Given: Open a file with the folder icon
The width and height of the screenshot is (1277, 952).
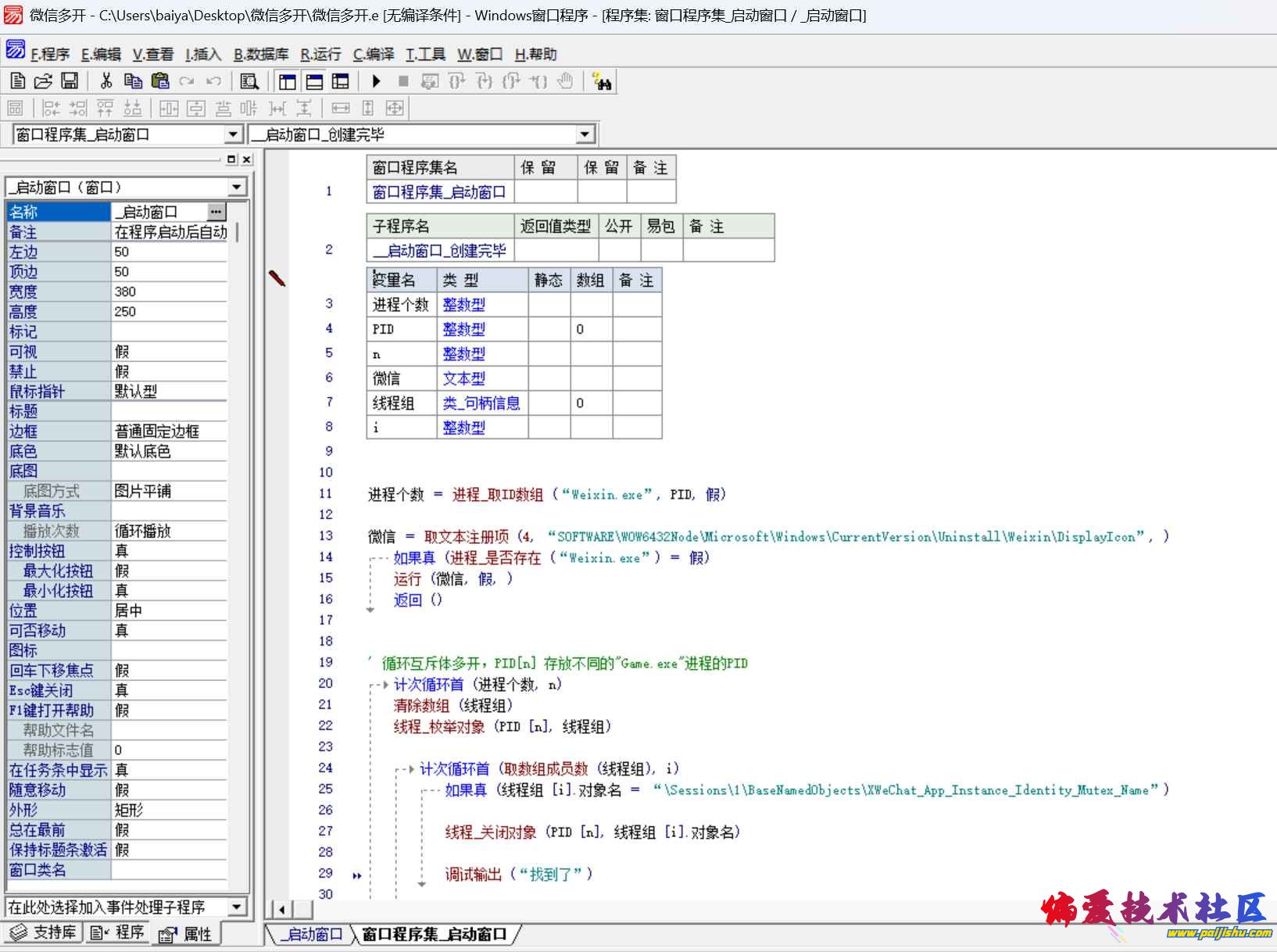Looking at the screenshot, I should point(43,81).
